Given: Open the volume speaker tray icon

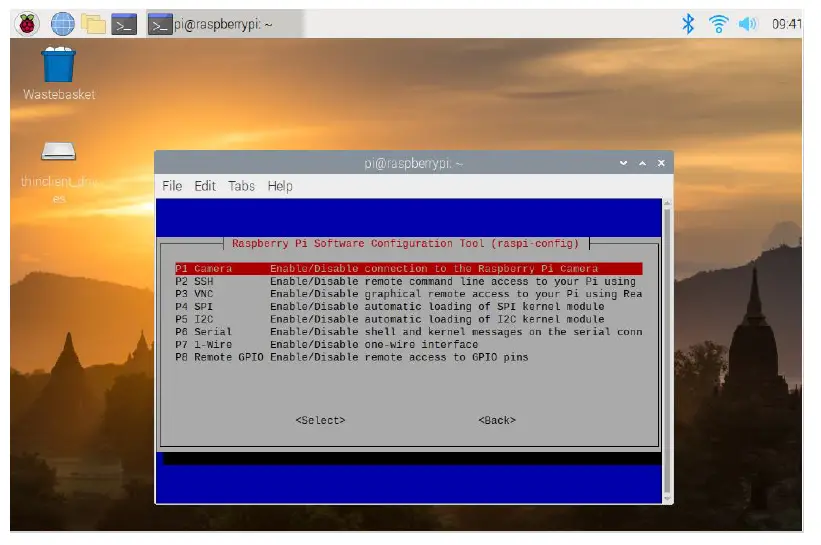Looking at the screenshot, I should click(748, 24).
